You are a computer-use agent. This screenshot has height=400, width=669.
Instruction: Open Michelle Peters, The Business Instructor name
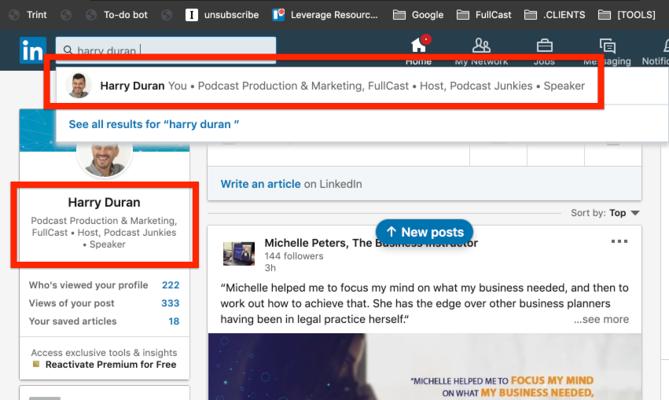point(371,243)
